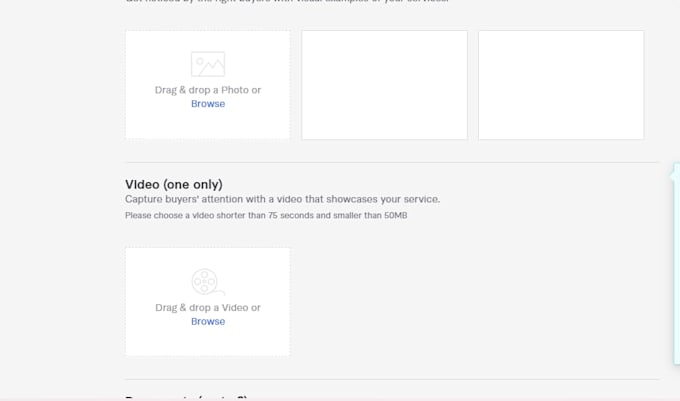Click the photo placeholder image icon
The image size is (680, 401).
pos(208,64)
